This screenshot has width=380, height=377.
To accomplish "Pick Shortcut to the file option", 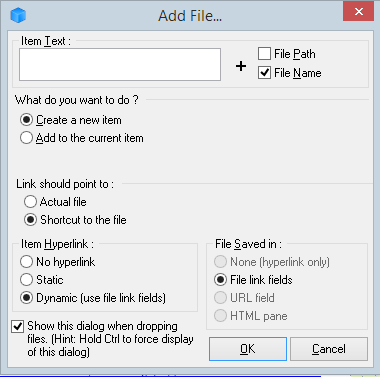I will point(30,220).
